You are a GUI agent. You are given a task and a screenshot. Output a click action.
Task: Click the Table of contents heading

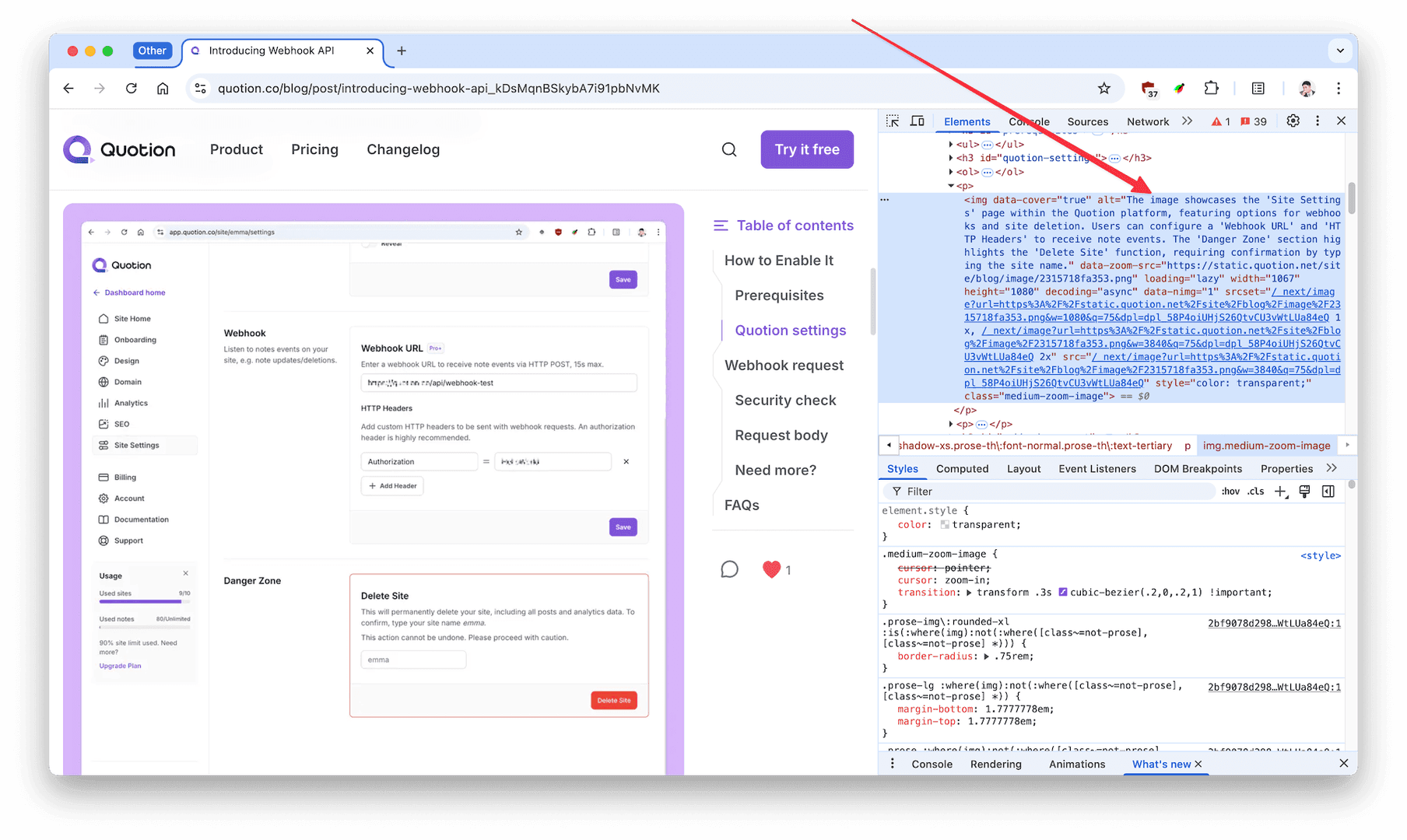(795, 226)
